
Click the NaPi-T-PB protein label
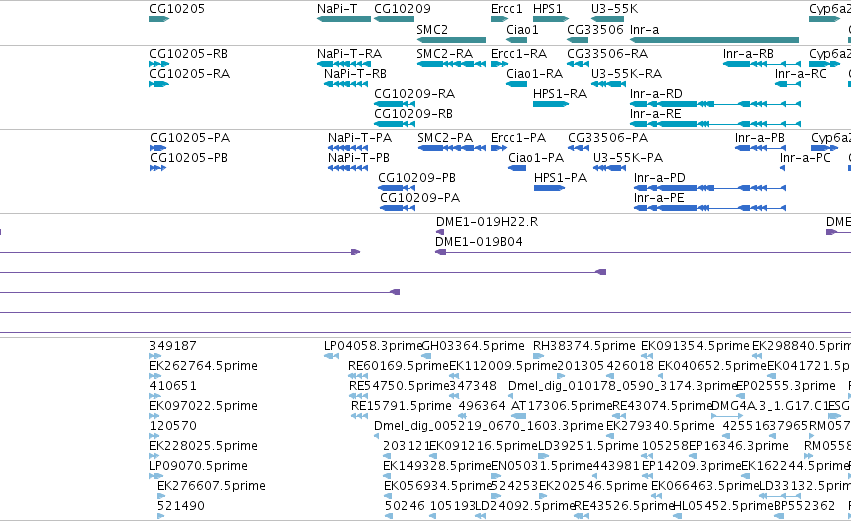point(359,158)
